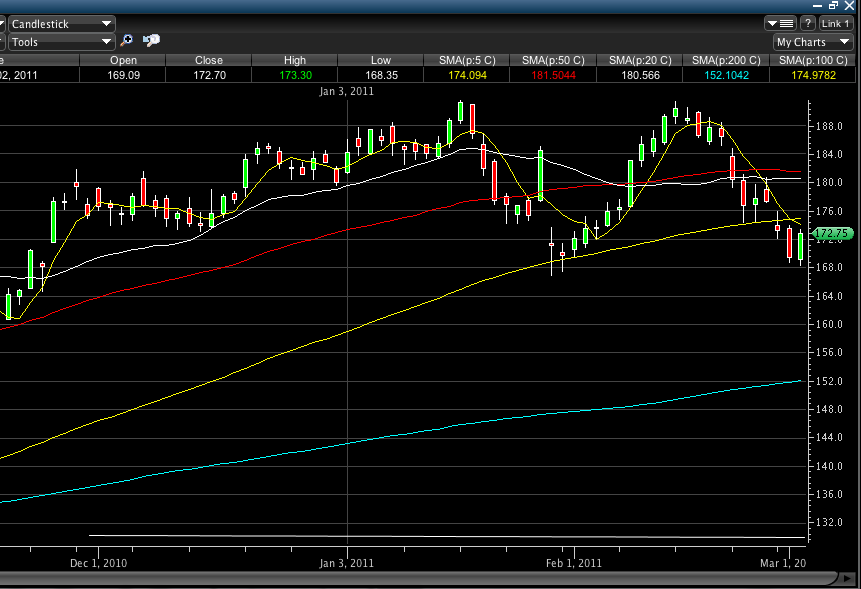Click the zoom in magnifier icon
This screenshot has width=861, height=589.
click(x=126, y=41)
